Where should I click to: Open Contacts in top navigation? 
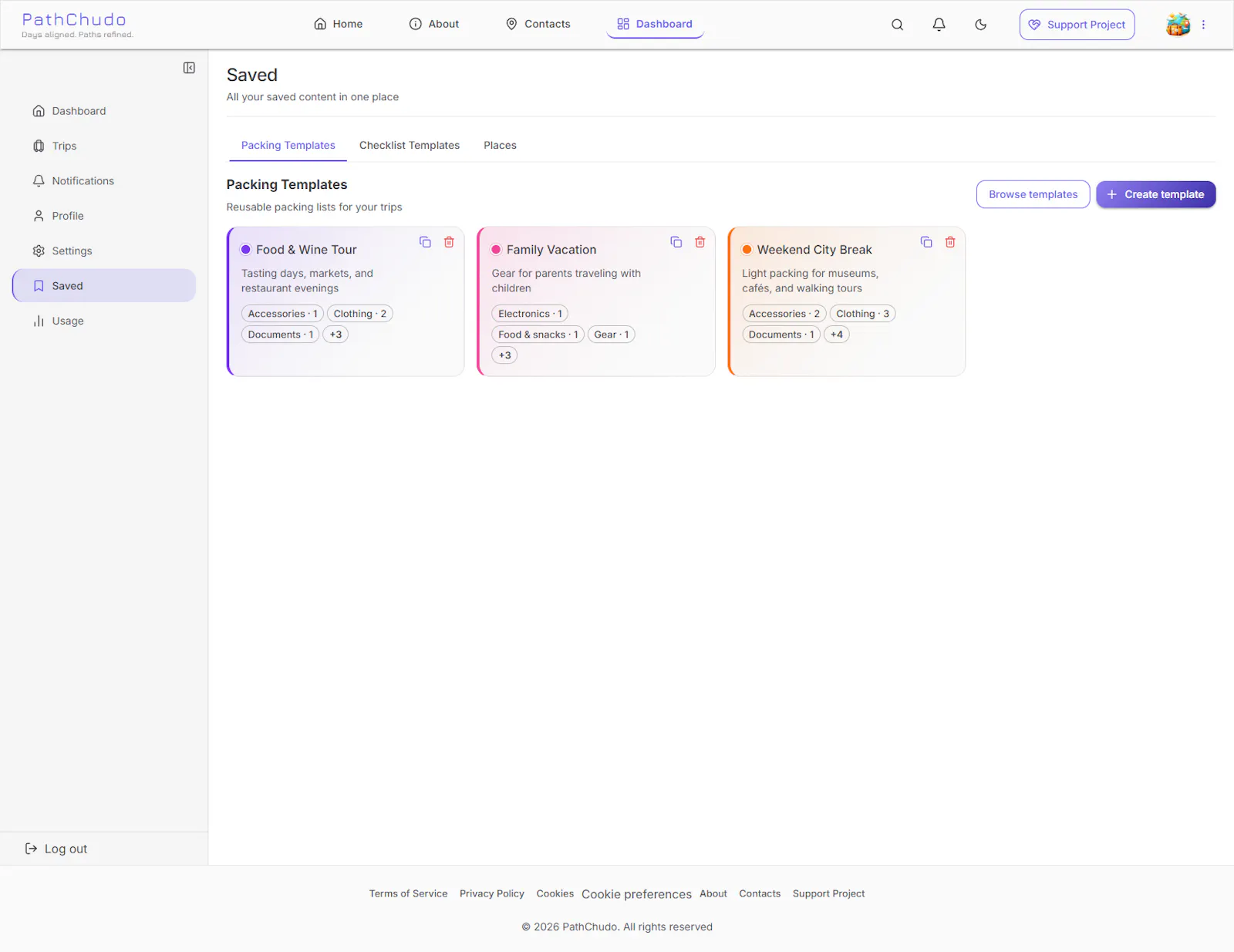(x=538, y=24)
